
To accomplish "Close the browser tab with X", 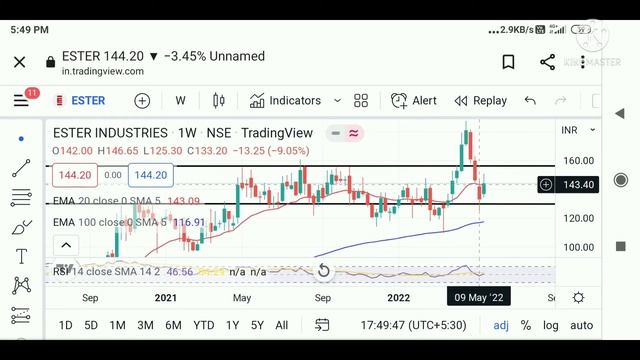I will pos(20,62).
